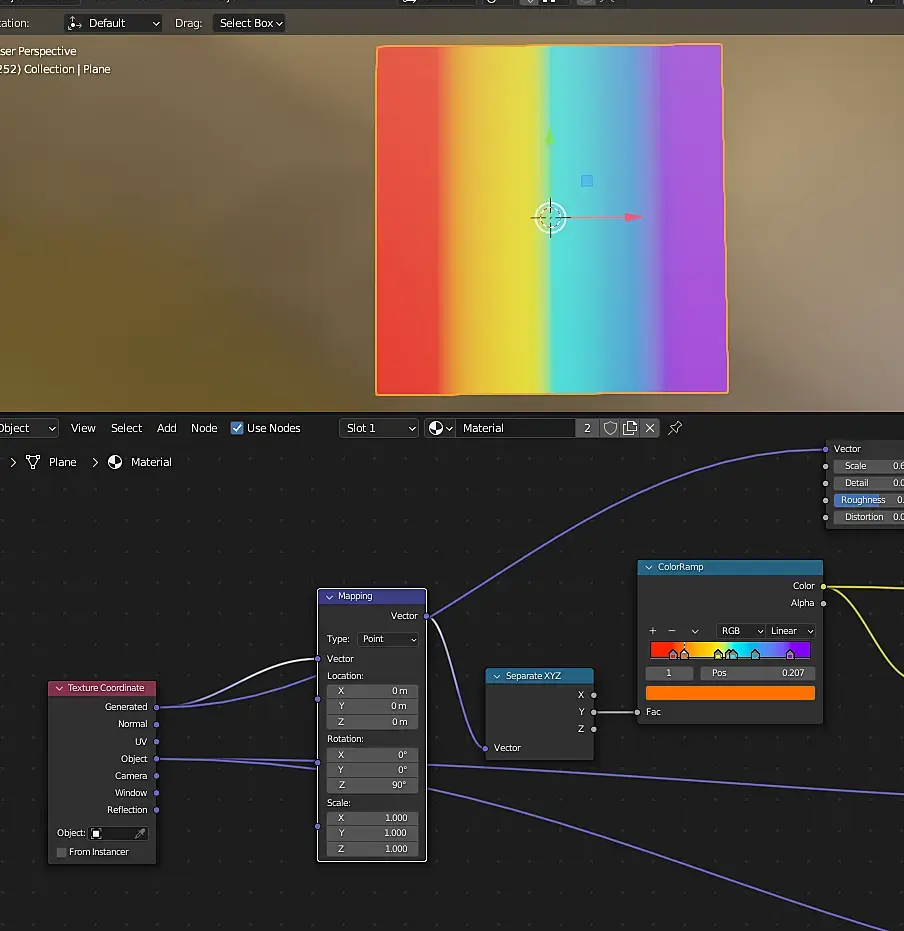Screen dimensions: 904x931
Task: Open the Linear interpolation dropdown
Action: [x=792, y=631]
